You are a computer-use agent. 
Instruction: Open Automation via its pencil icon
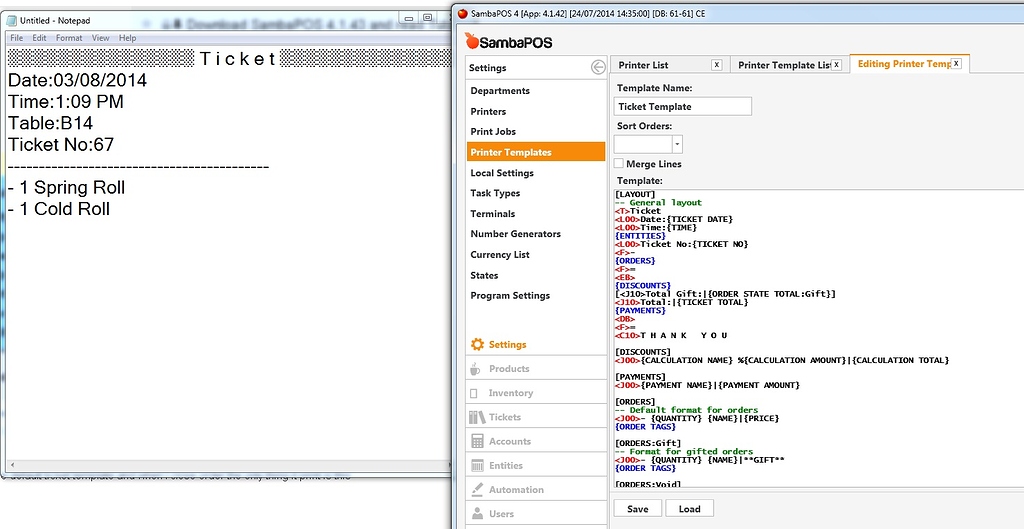(476, 490)
